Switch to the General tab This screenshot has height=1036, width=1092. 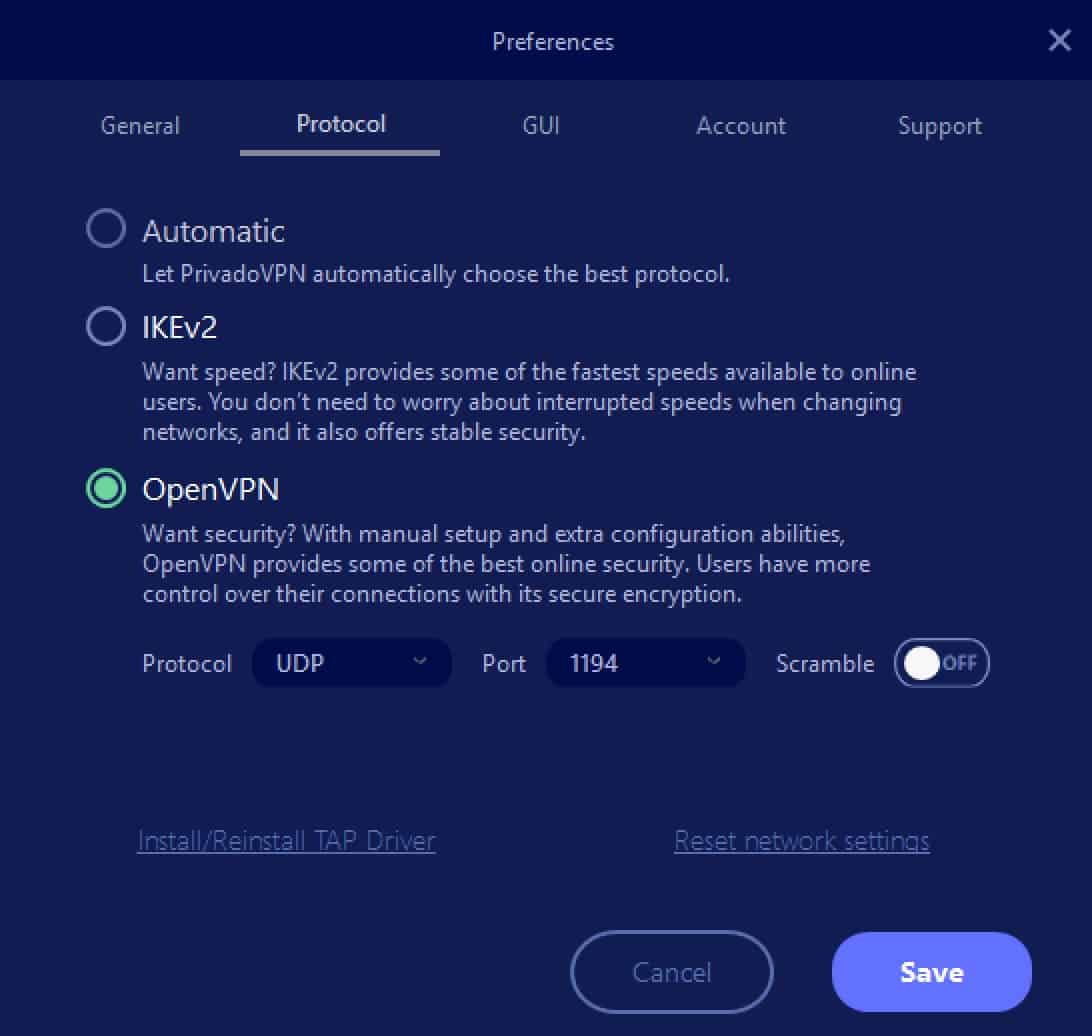[x=140, y=126]
